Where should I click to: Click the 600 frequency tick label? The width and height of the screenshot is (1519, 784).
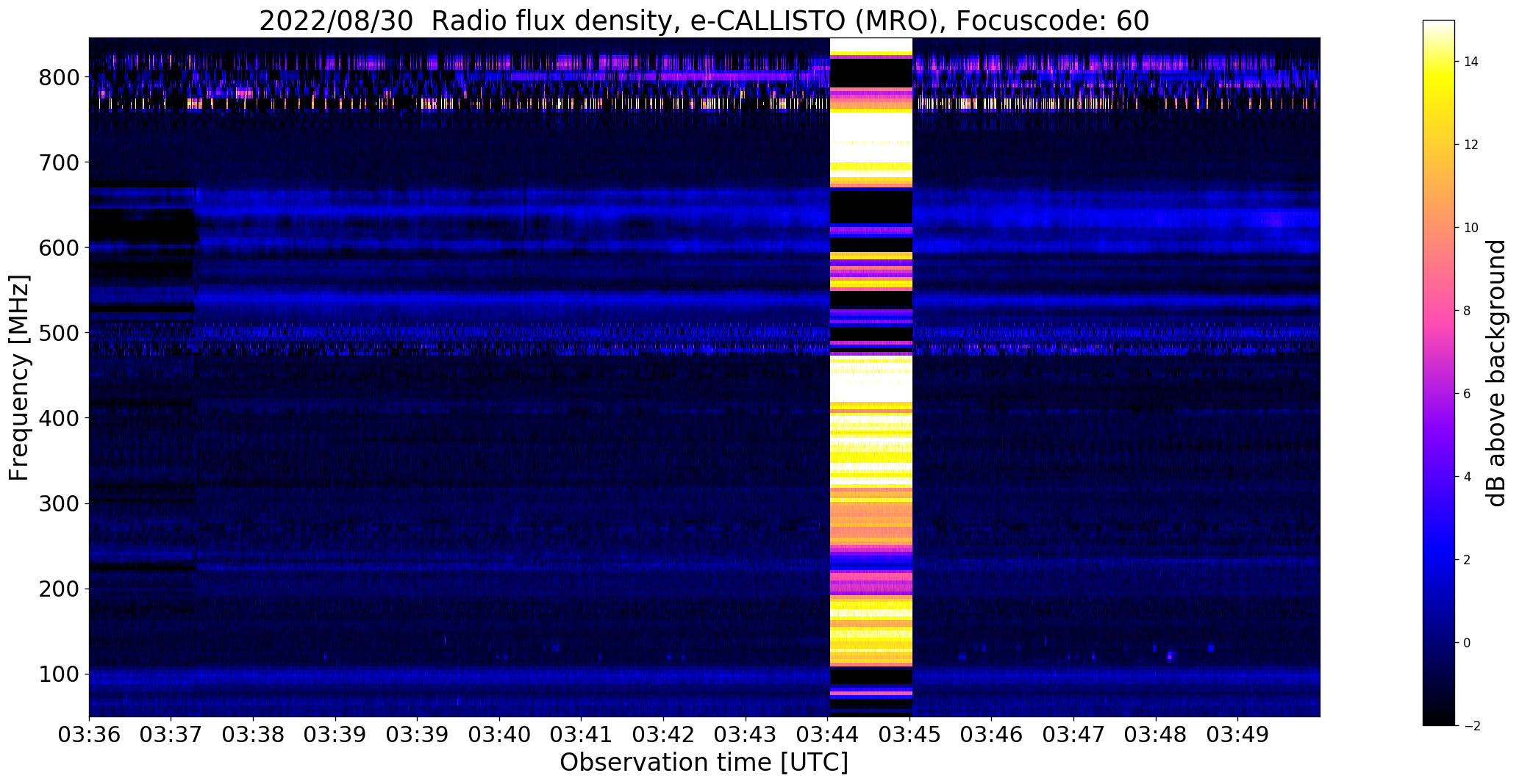(x=59, y=248)
